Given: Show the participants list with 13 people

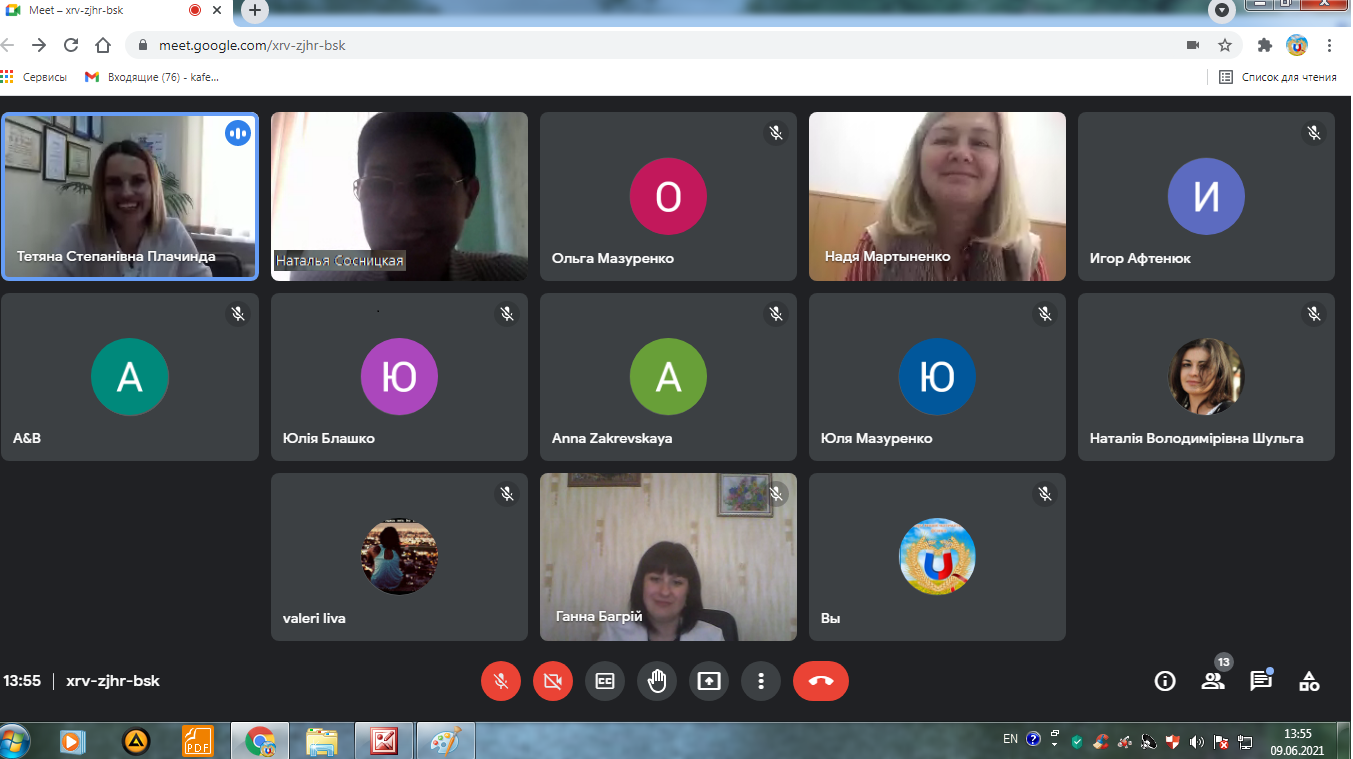Looking at the screenshot, I should point(1213,681).
